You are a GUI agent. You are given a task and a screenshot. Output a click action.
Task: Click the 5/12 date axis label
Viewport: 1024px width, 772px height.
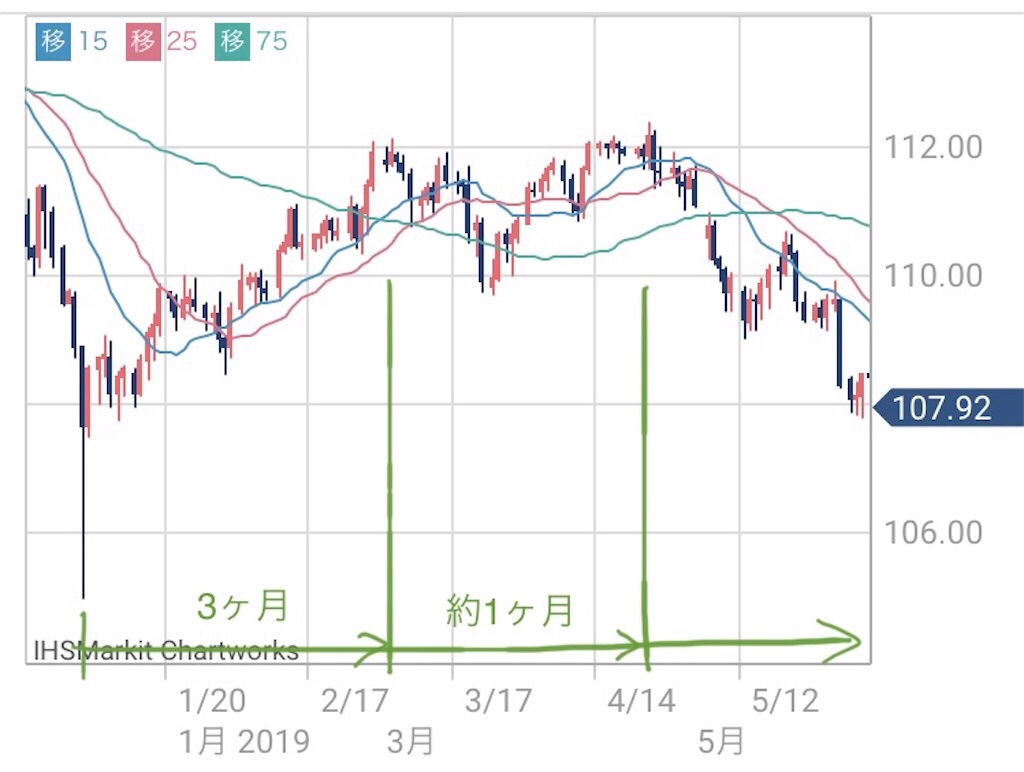coord(785,701)
